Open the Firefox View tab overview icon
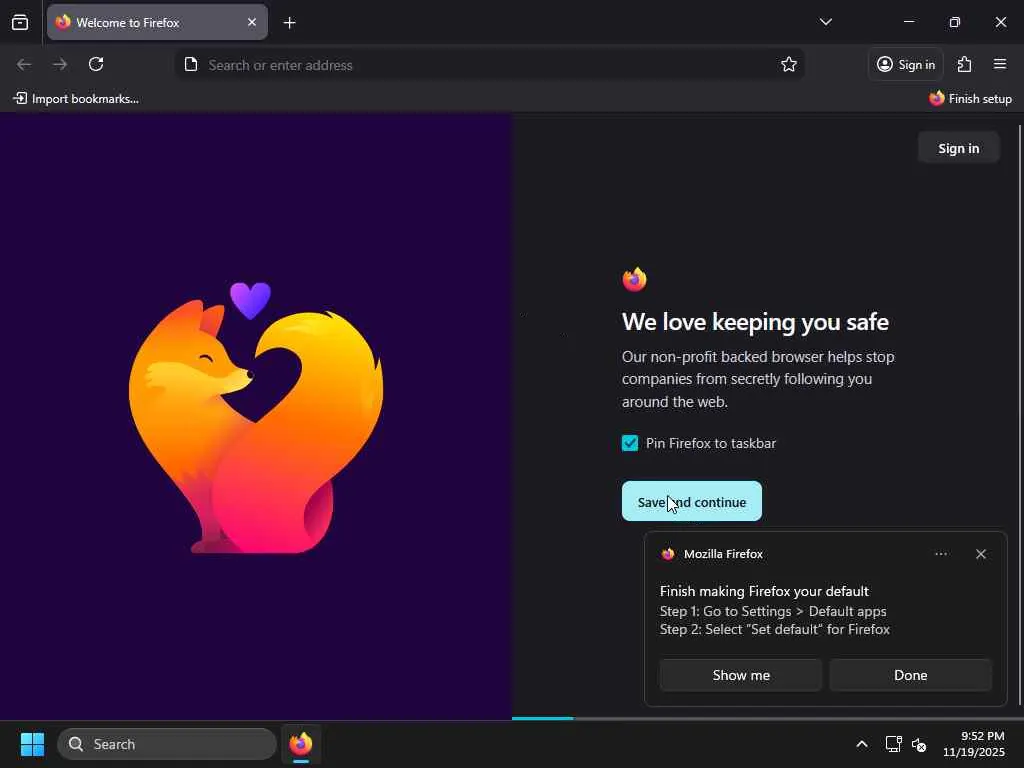Viewport: 1024px width, 768px height. tap(20, 22)
